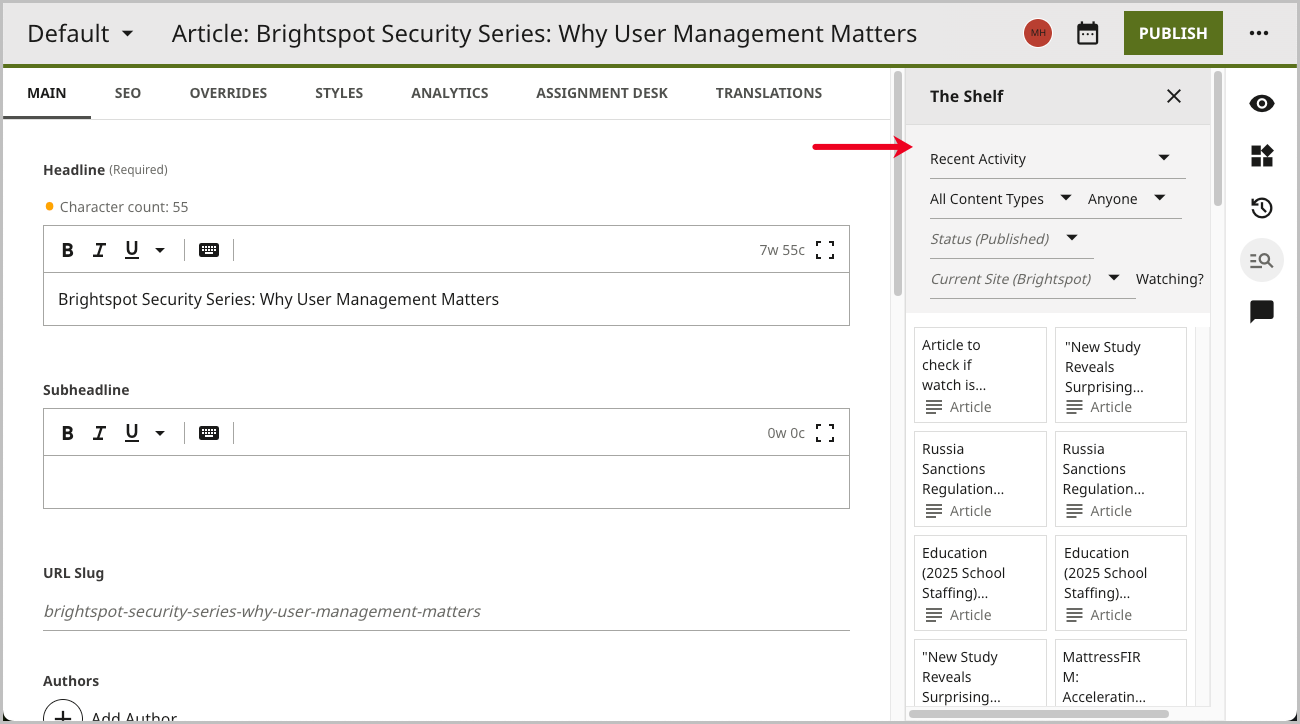Open the conversation chat icon

[x=1262, y=312]
